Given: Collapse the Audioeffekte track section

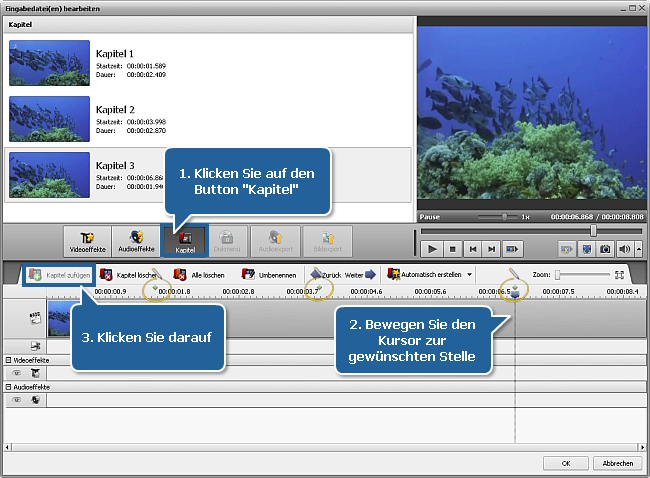Looking at the screenshot, I should 9,386.
